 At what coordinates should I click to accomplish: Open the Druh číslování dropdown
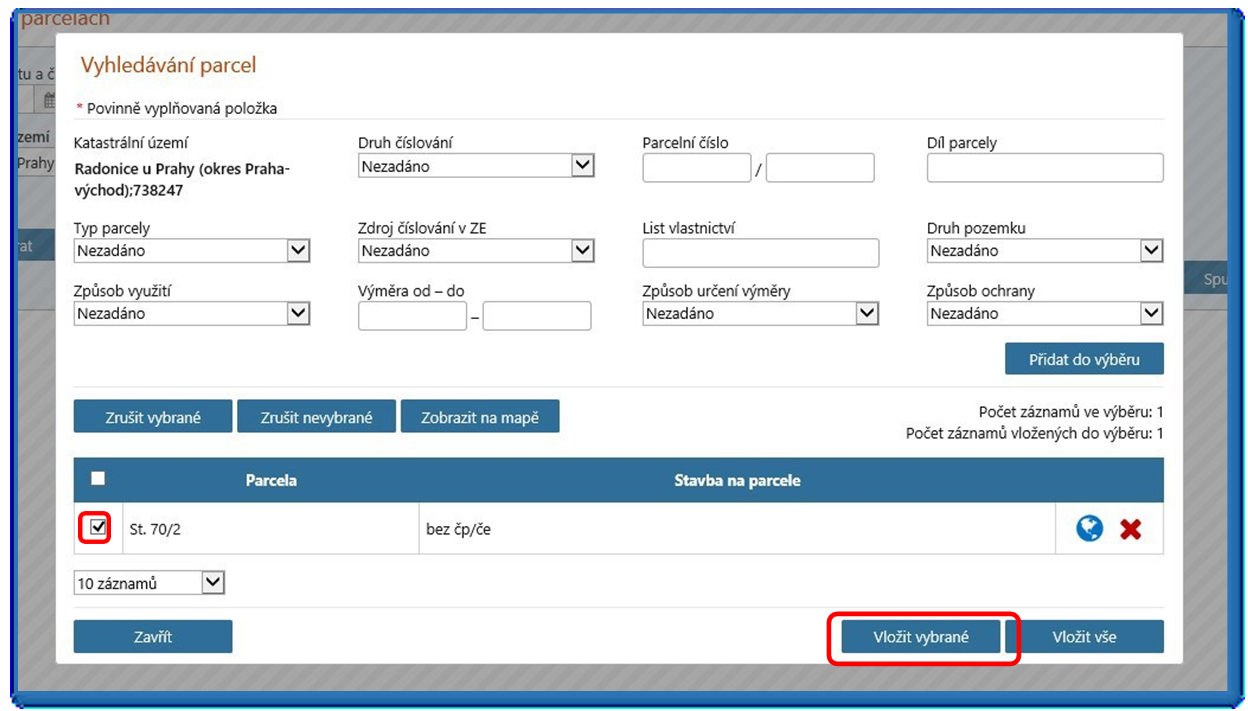pyautogui.click(x=476, y=166)
